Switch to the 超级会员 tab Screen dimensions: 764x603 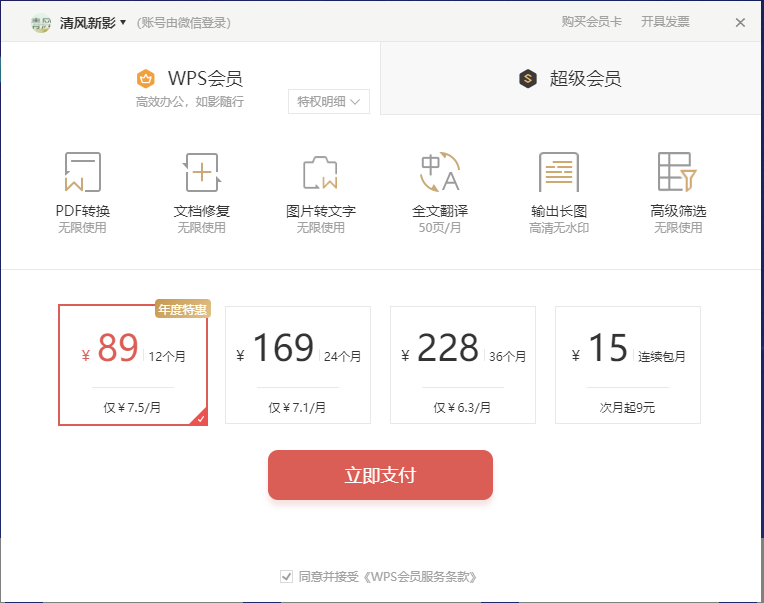pyautogui.click(x=571, y=79)
